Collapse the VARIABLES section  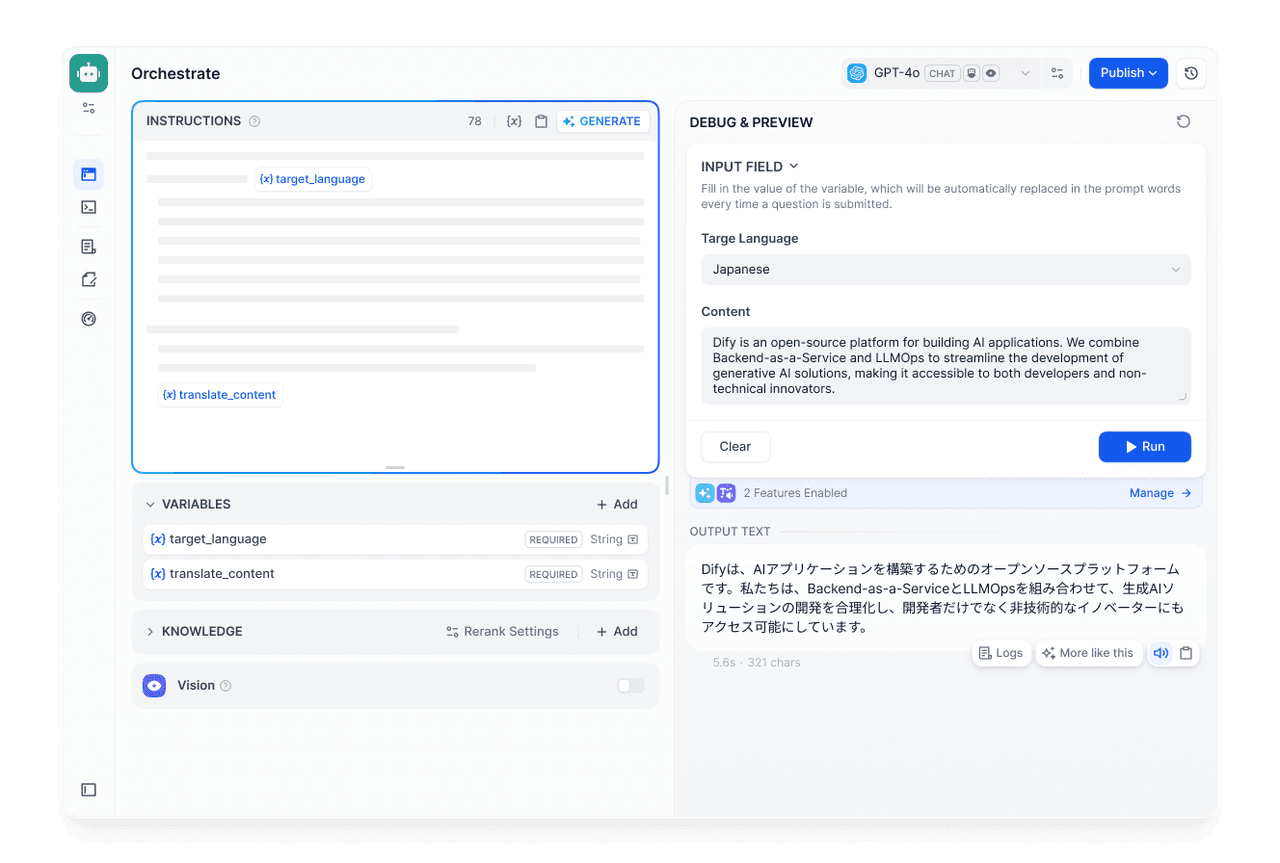[x=151, y=505]
